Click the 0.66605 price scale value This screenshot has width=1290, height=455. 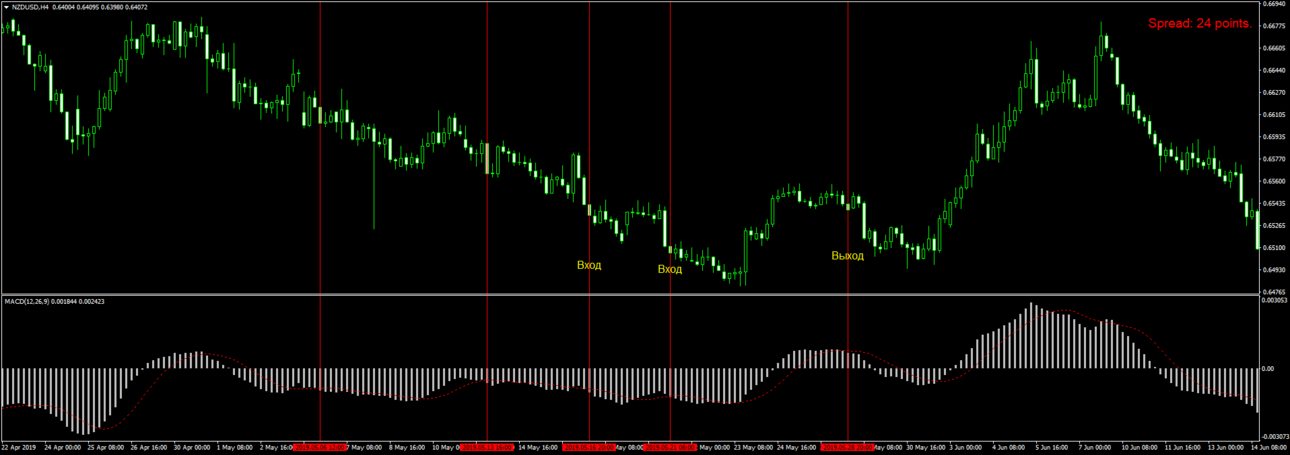1274,48
